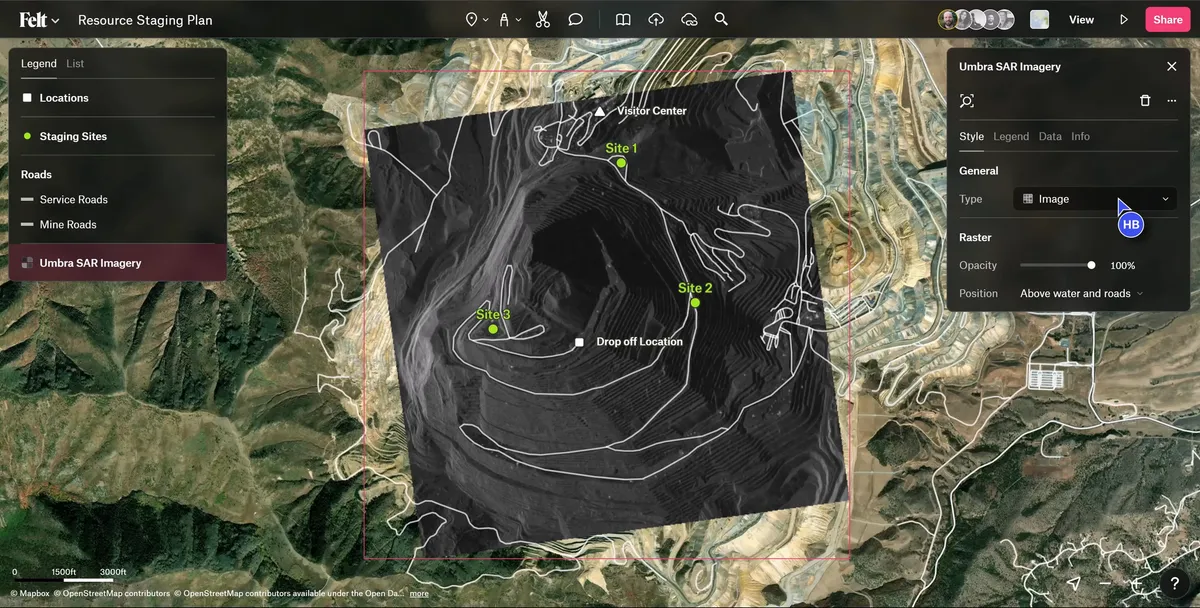Select the Scissors clip tool
The height and width of the screenshot is (608, 1200).
(543, 19)
